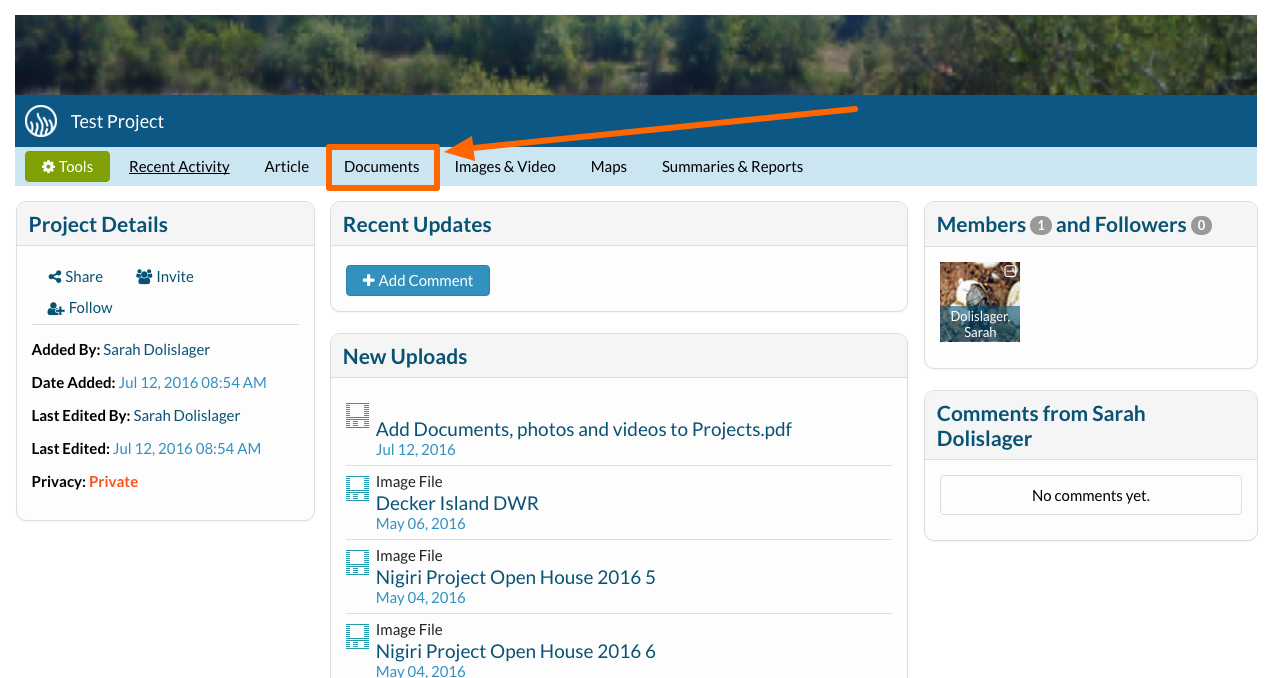Open Sarah Dolislager's member thumbnail
The height and width of the screenshot is (678, 1272).
tap(979, 302)
